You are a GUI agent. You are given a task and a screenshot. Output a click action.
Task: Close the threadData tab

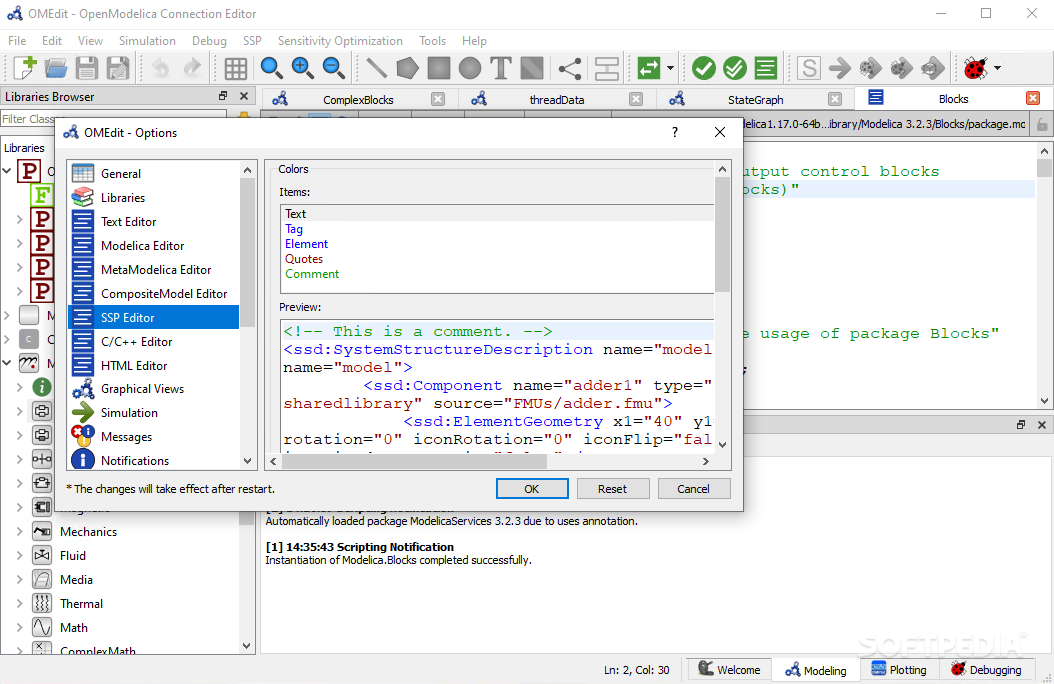pos(636,99)
